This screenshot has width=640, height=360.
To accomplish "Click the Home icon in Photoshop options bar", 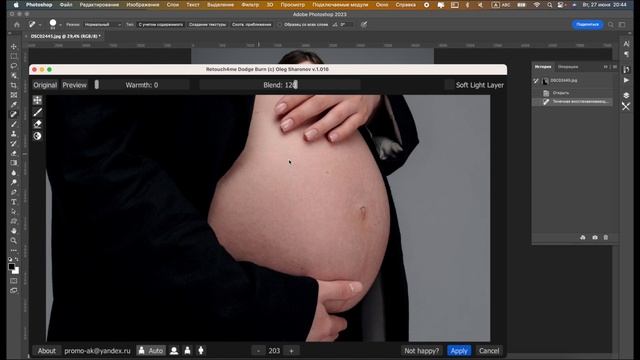I will click(x=17, y=24).
